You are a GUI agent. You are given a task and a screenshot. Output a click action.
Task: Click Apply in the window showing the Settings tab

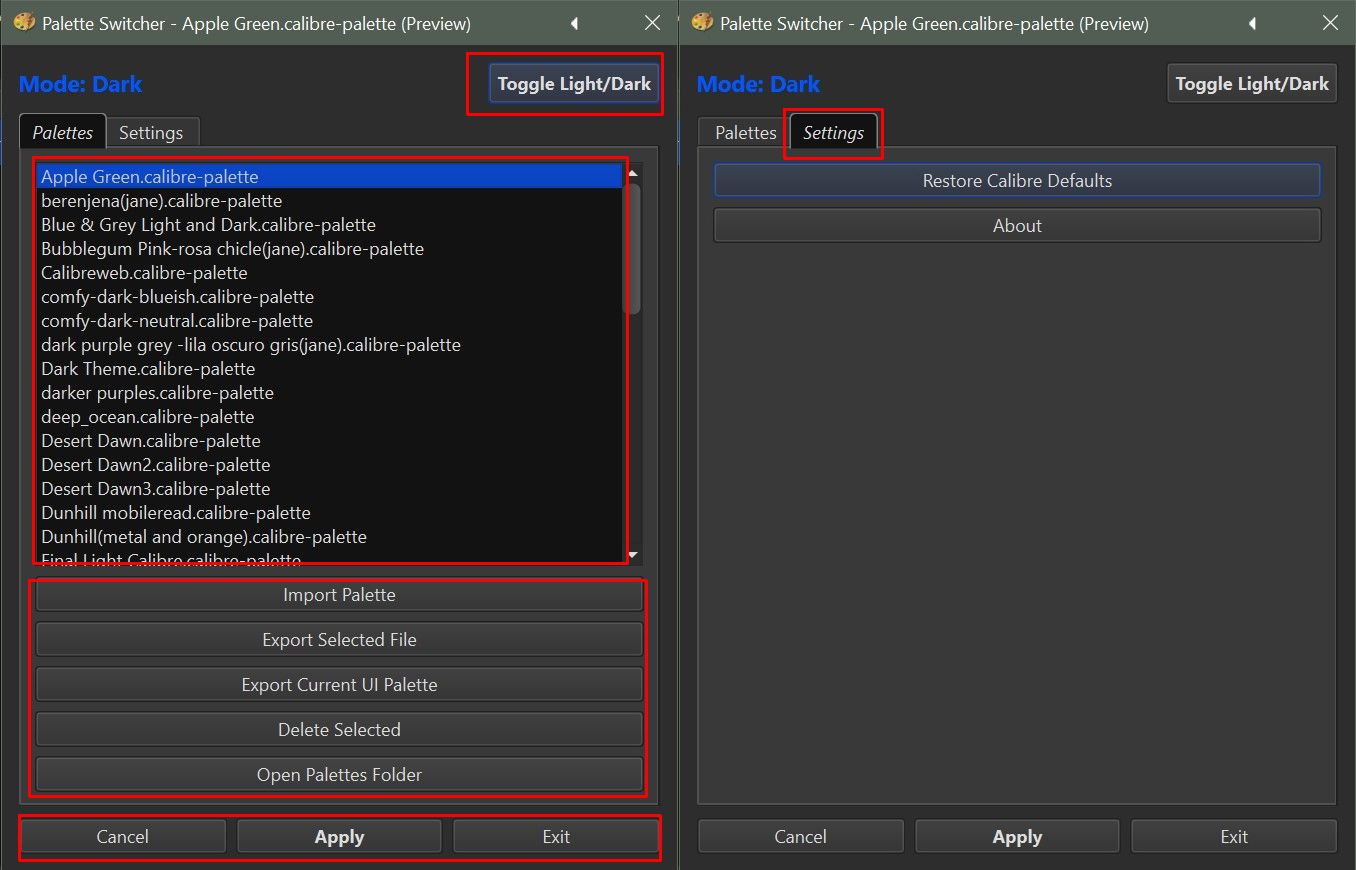[1017, 837]
